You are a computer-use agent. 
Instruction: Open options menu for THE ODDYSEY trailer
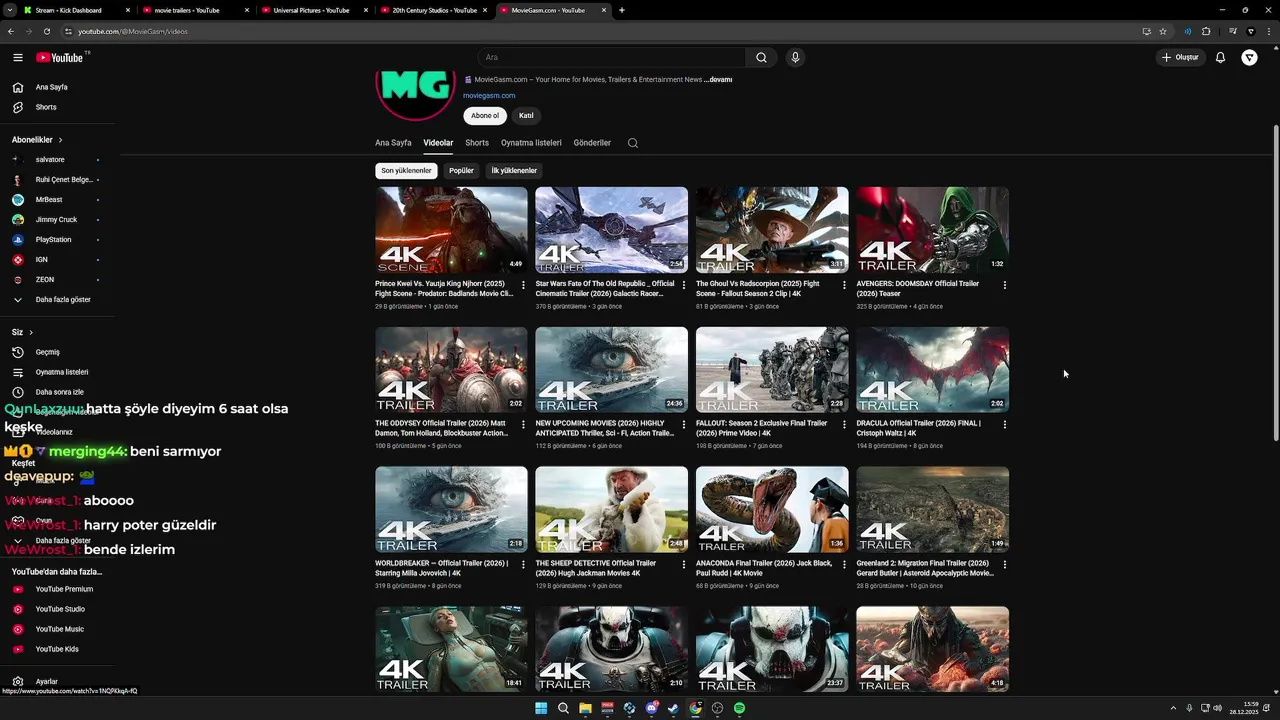pyautogui.click(x=523, y=425)
